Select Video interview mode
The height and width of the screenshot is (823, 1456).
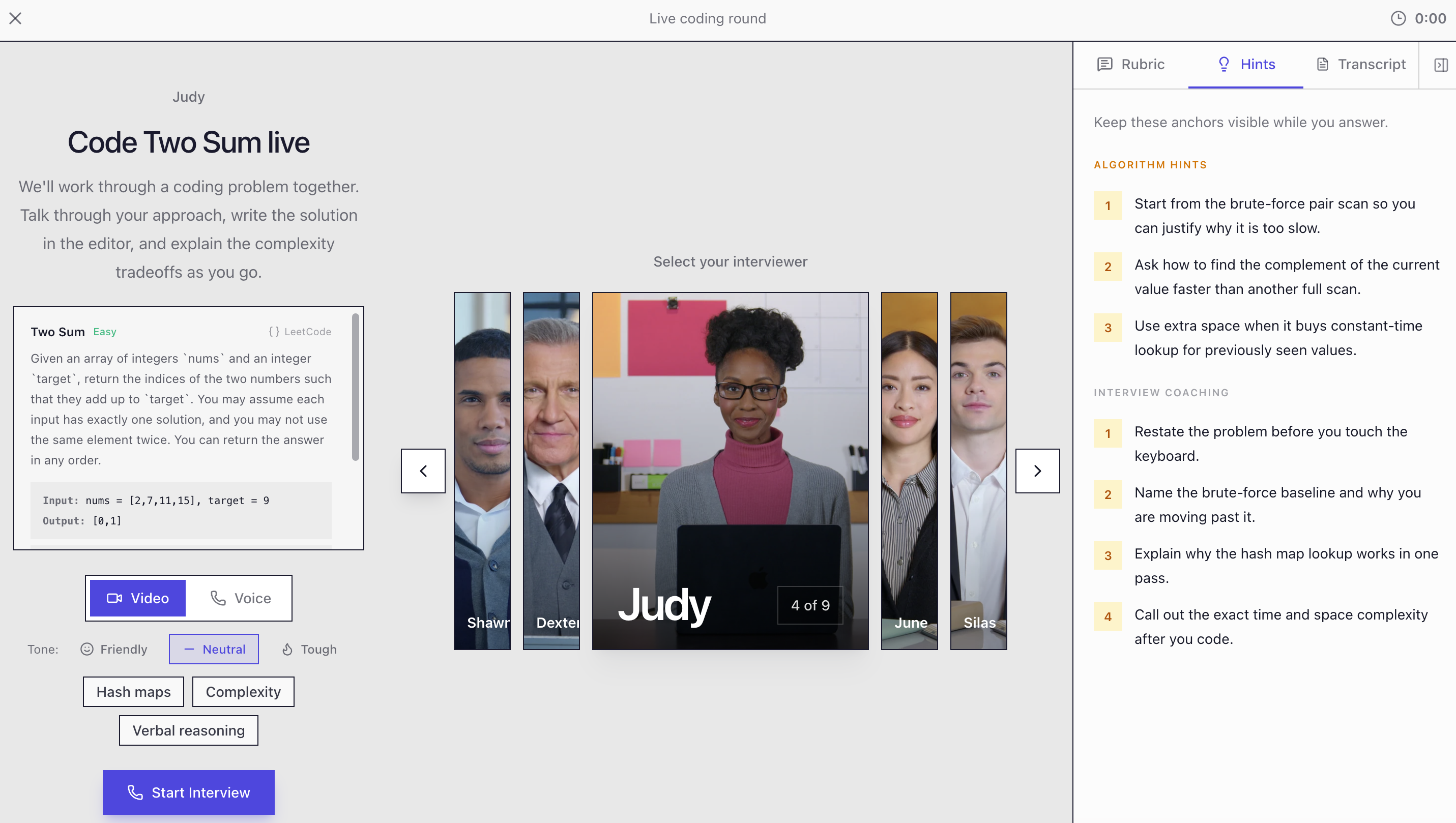138,598
